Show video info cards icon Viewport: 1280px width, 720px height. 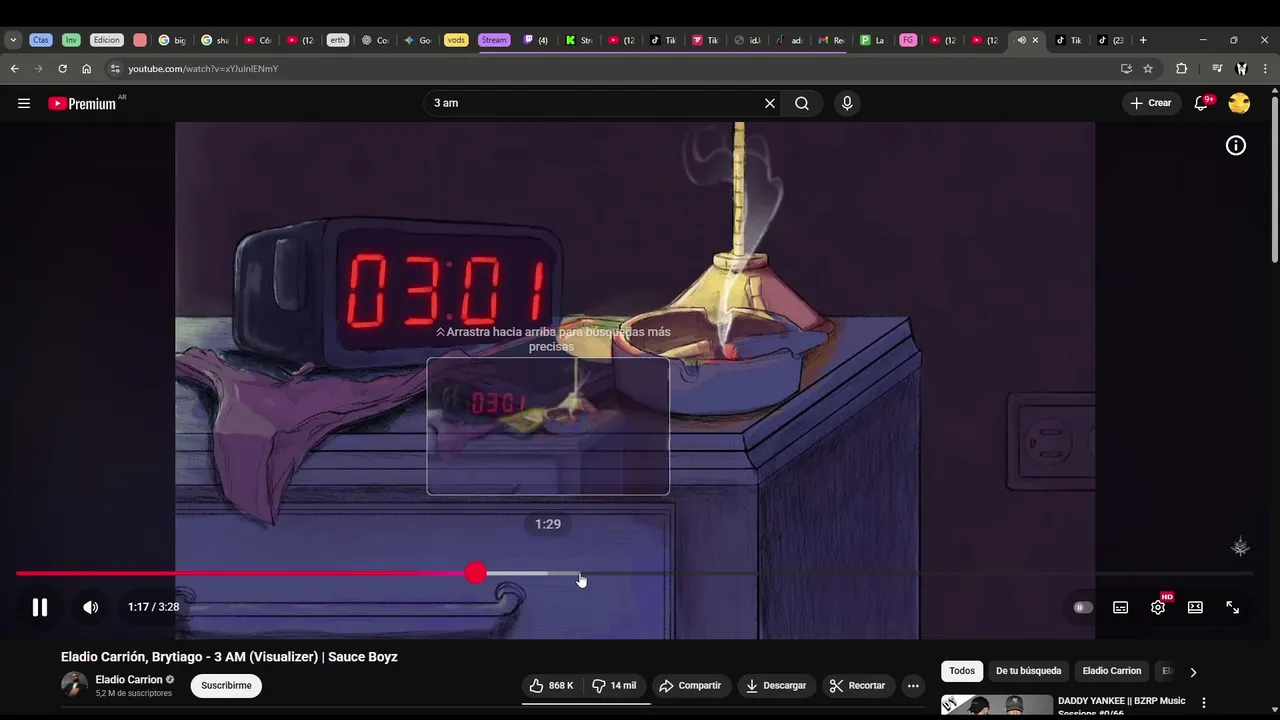pyautogui.click(x=1236, y=146)
